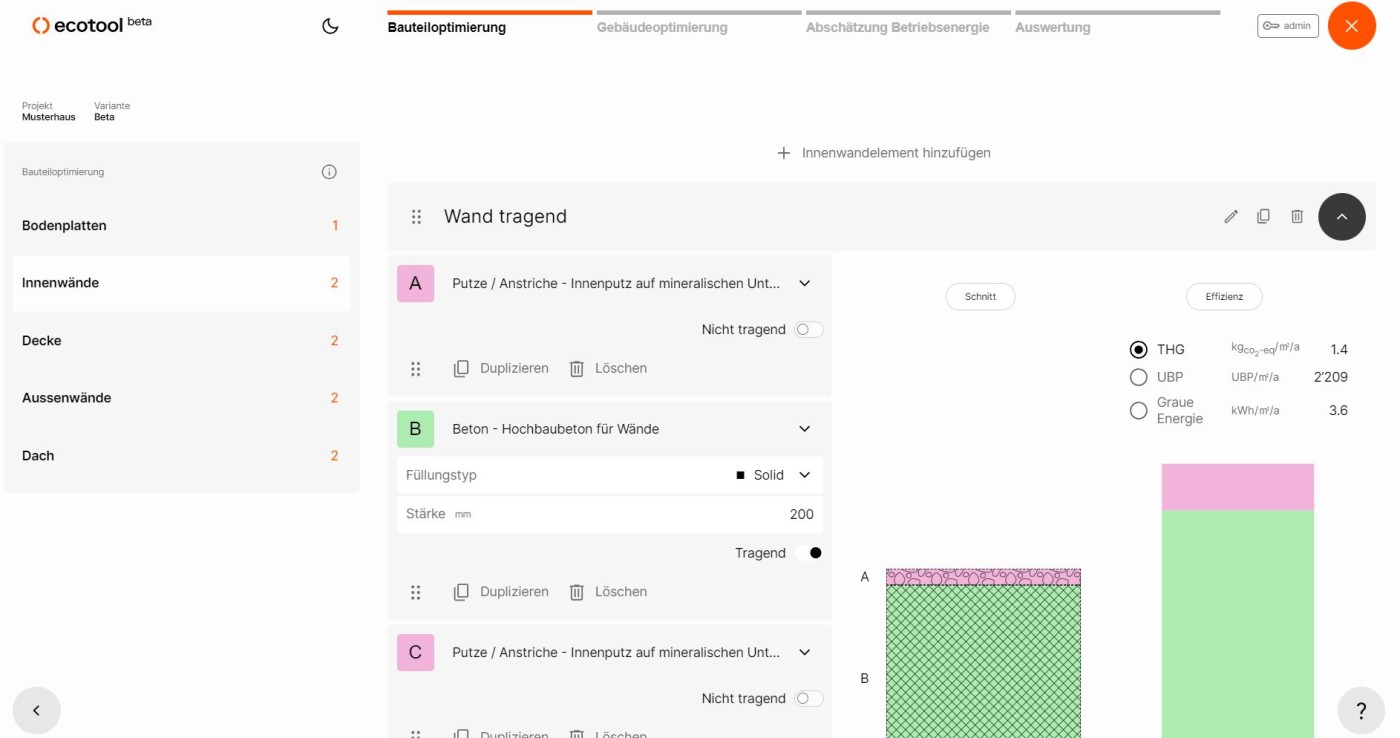Screen dimensions: 1400x738
Task: Switch to the Gebäudeoptimierung tab
Action: click(662, 27)
